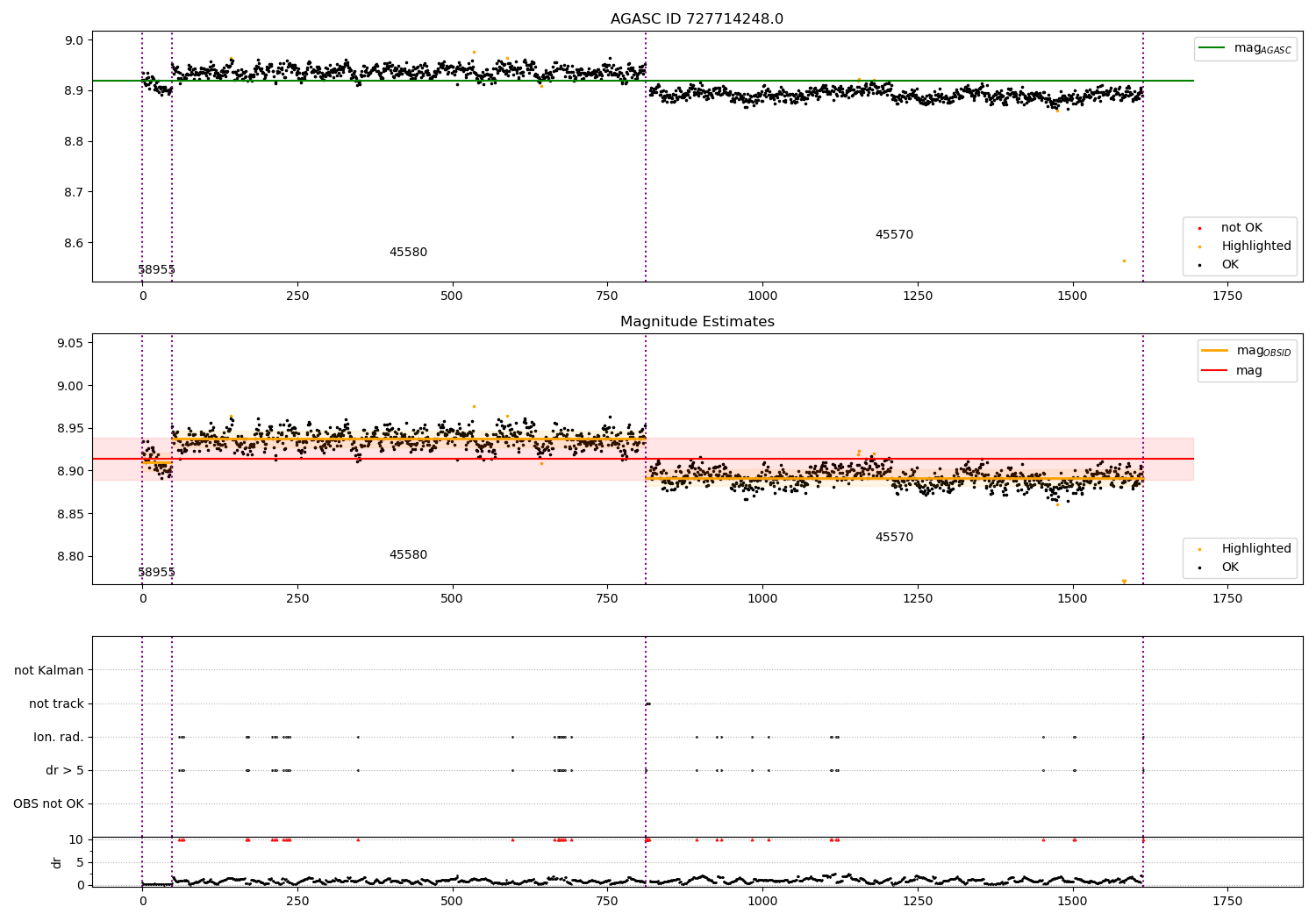Click the 45570 observation label in top plot
The width and height of the screenshot is (1316, 921).
coord(894,235)
